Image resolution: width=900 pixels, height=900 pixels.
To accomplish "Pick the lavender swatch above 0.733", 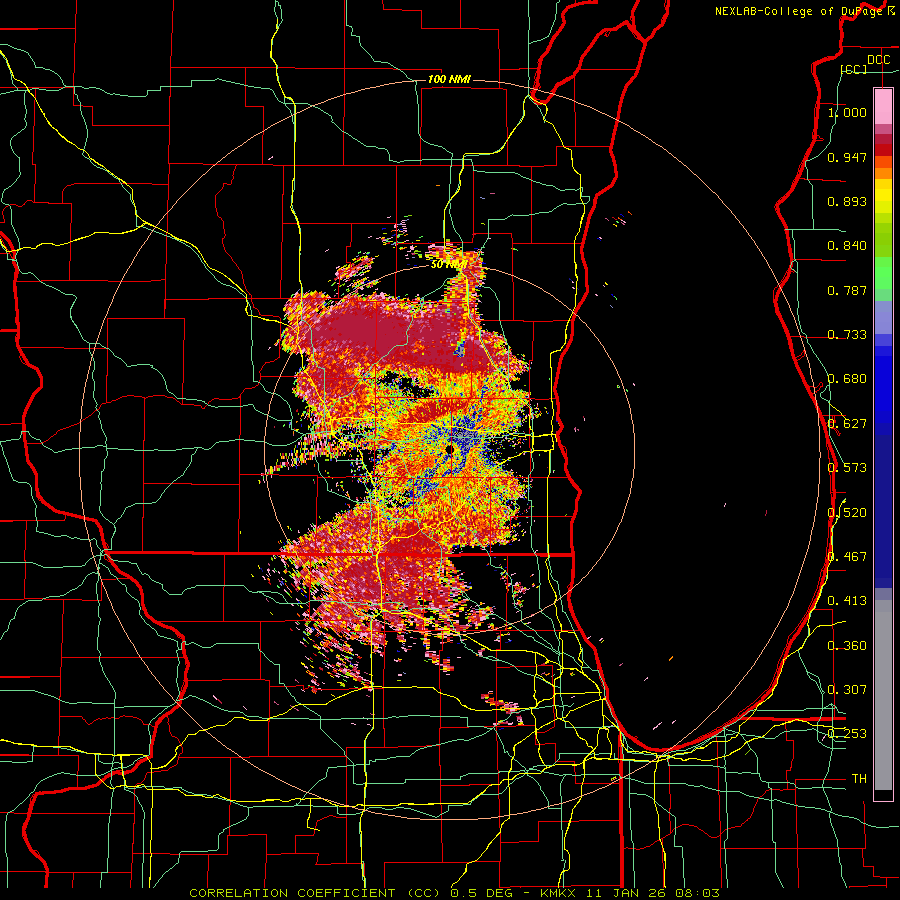I will pyautogui.click(x=883, y=317).
